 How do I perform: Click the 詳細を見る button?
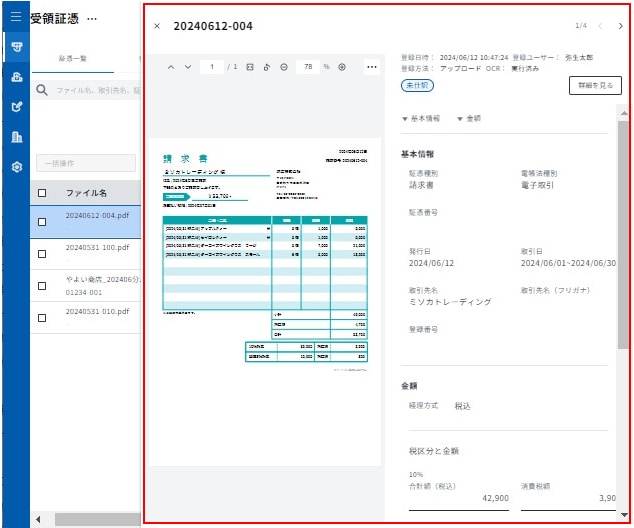click(593, 86)
